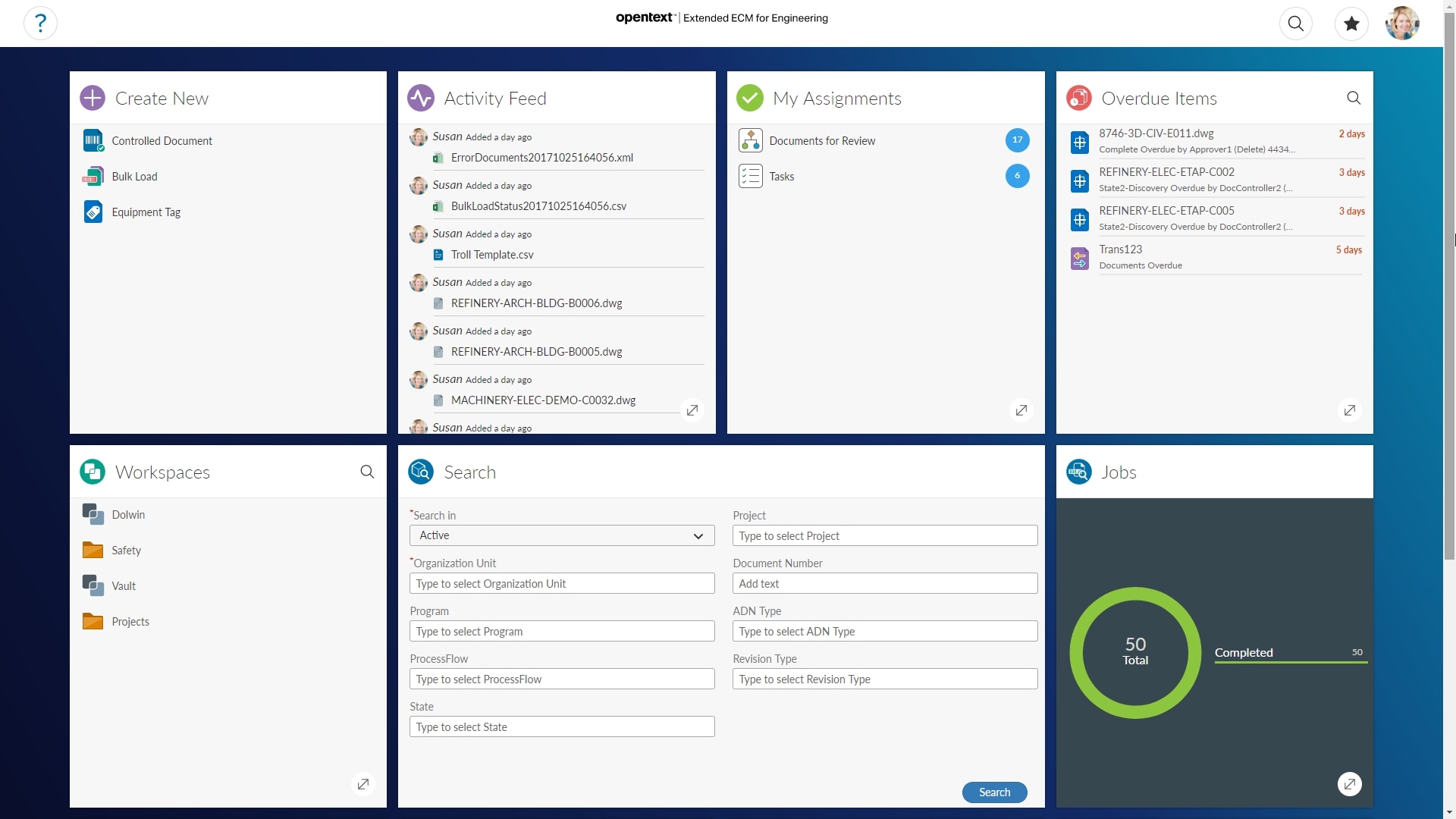Expand the Activity Feed panel
The height and width of the screenshot is (819, 1456).
pyautogui.click(x=692, y=409)
